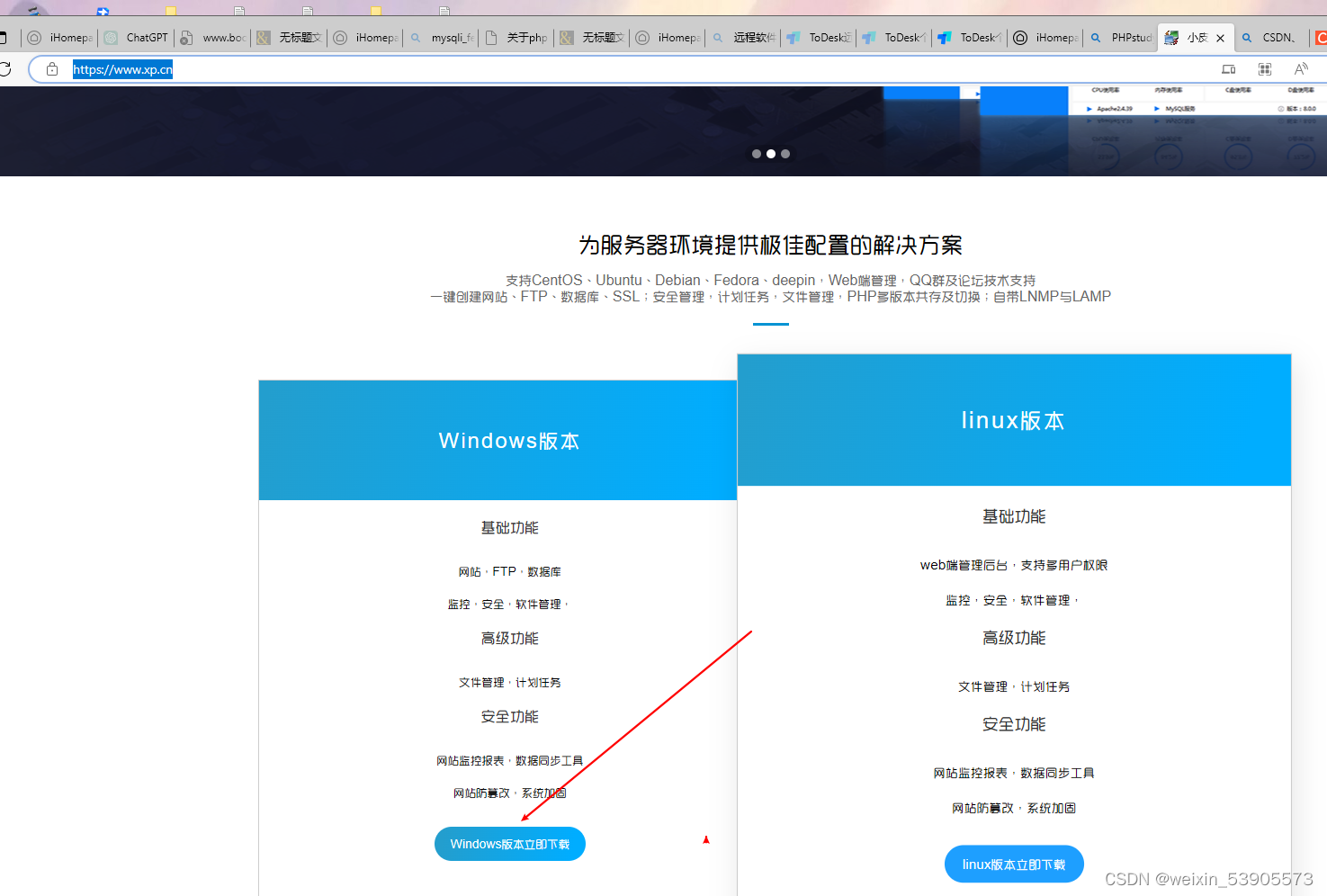Viewport: 1327px width, 896px height.
Task: Click the Windows版本立即下载 button
Action: point(510,844)
